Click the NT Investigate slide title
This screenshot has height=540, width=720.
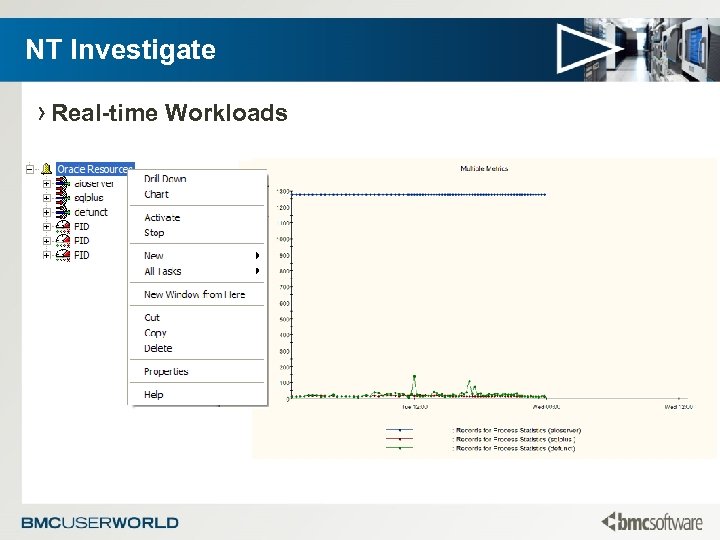(120, 50)
